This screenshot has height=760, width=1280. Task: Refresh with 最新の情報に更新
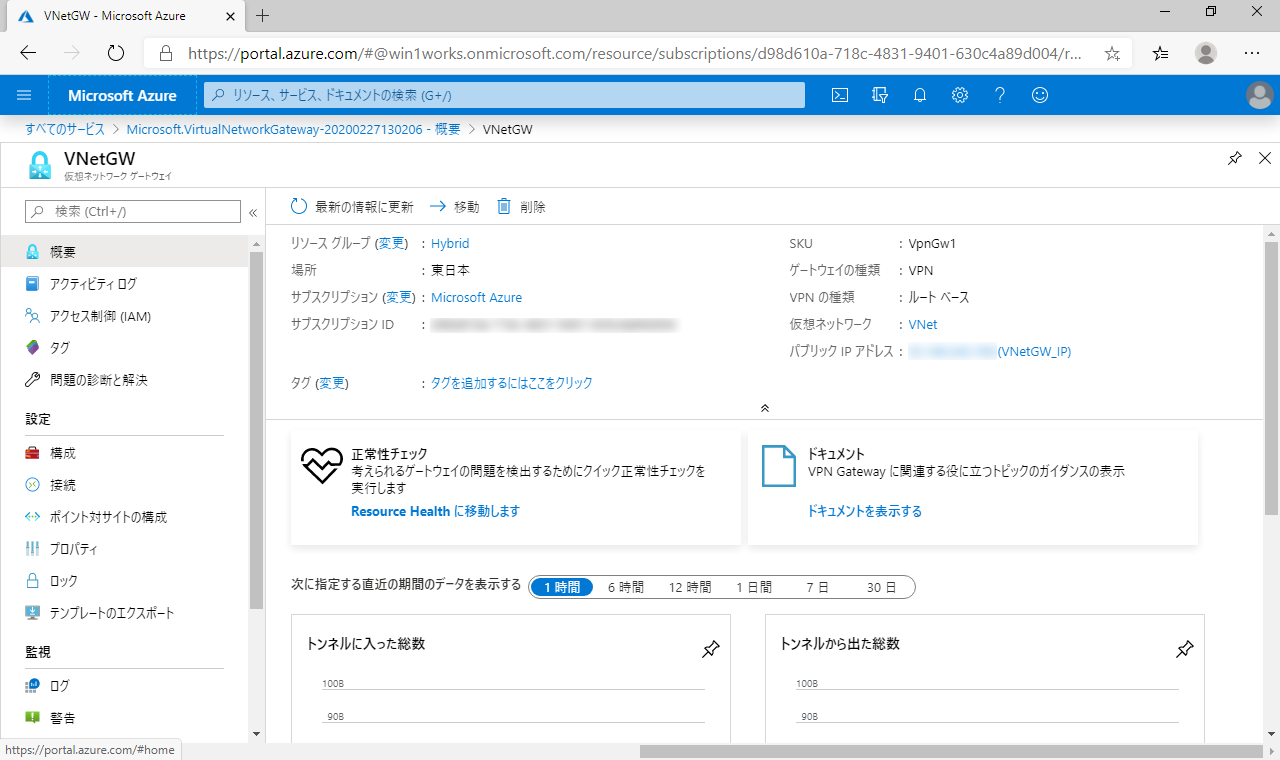coord(352,207)
